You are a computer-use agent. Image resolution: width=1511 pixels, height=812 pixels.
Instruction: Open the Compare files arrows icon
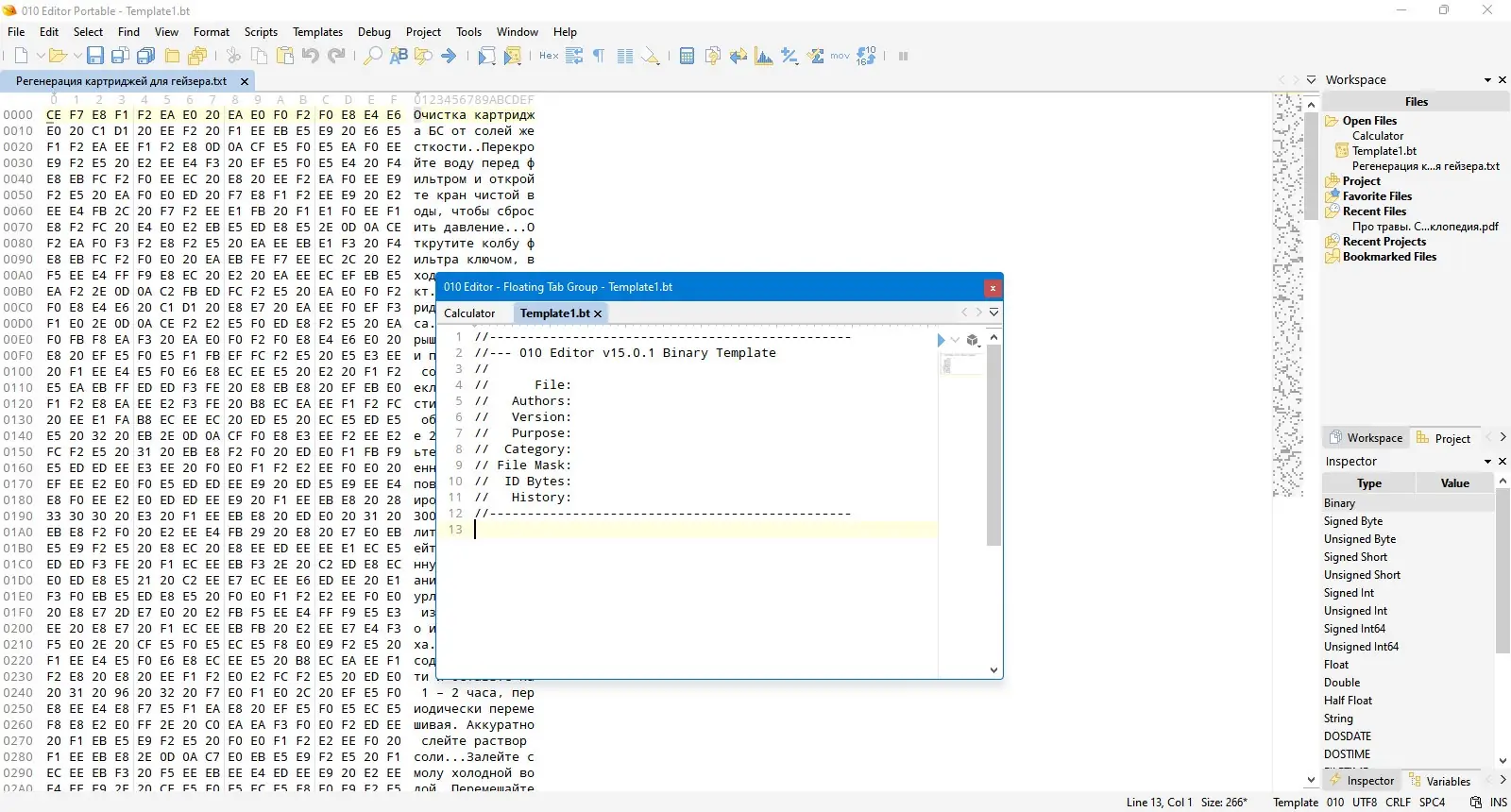coord(739,57)
